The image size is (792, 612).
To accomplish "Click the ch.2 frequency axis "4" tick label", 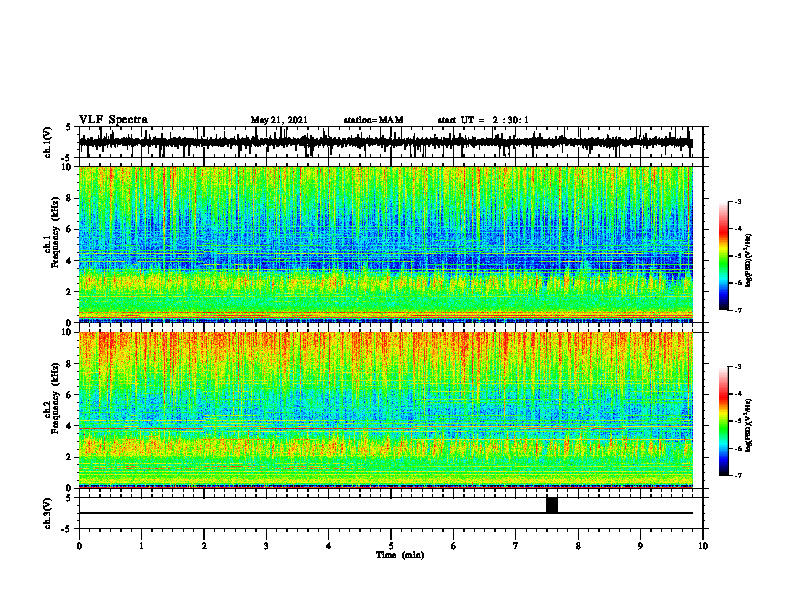I will pyautogui.click(x=70, y=426).
